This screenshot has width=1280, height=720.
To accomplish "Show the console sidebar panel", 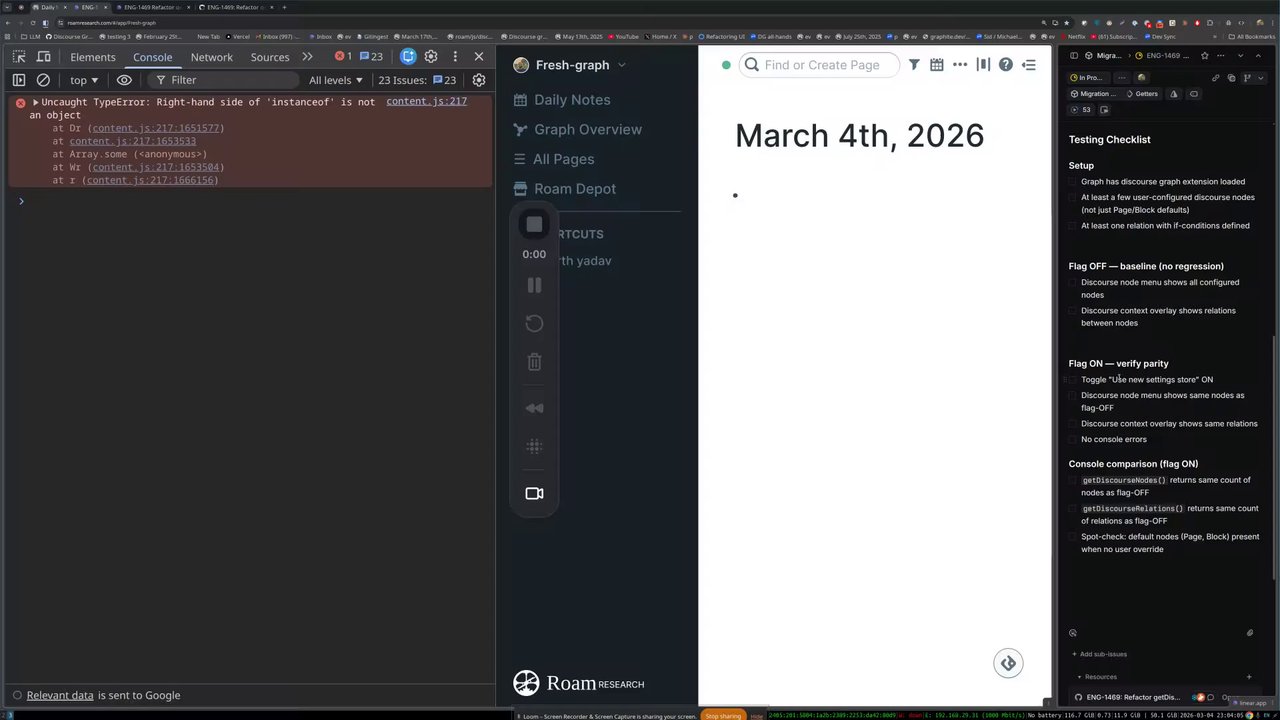I will coord(19,80).
